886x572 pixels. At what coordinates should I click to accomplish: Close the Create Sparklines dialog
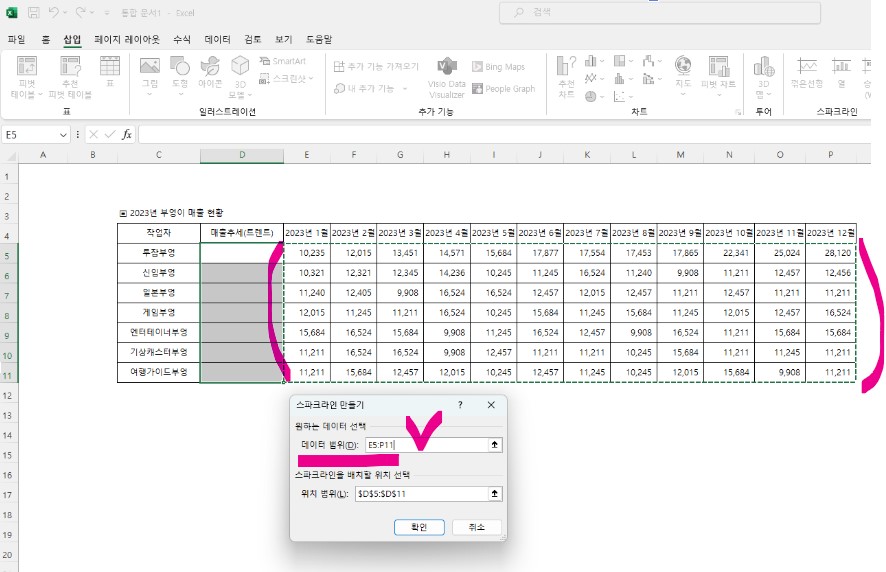pyautogui.click(x=491, y=405)
